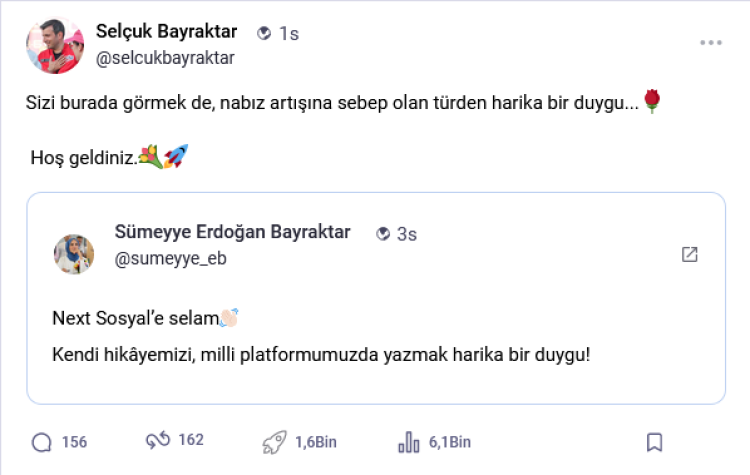
Task: Open quoted post using the external link icon
Action: coord(689,254)
